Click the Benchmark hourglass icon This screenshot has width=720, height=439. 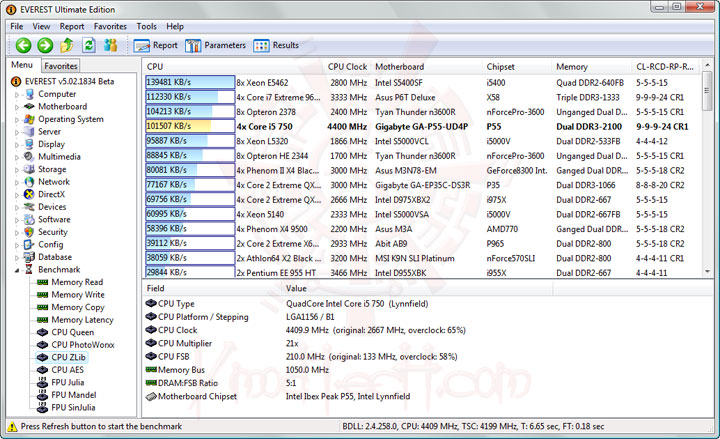pyautogui.click(x=29, y=270)
